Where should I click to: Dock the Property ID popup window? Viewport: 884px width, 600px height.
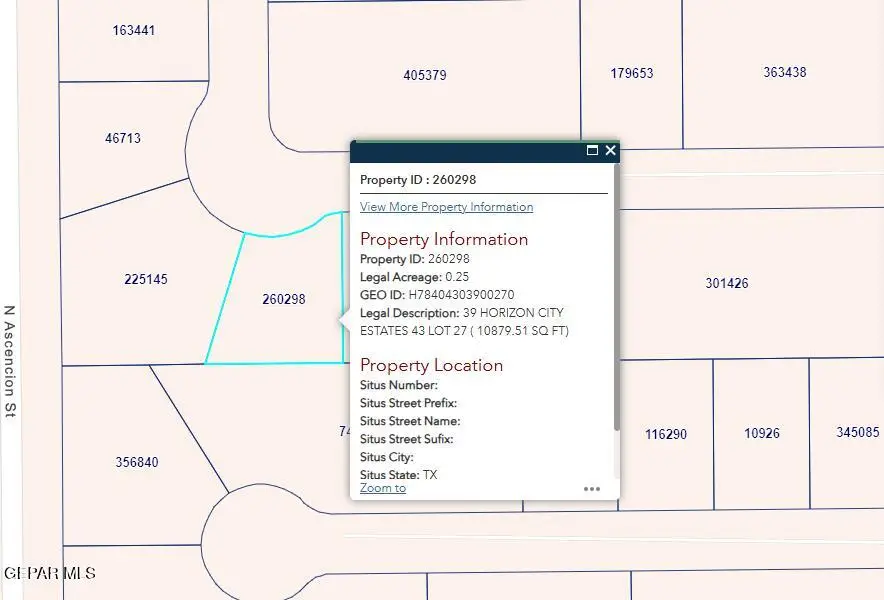point(593,150)
